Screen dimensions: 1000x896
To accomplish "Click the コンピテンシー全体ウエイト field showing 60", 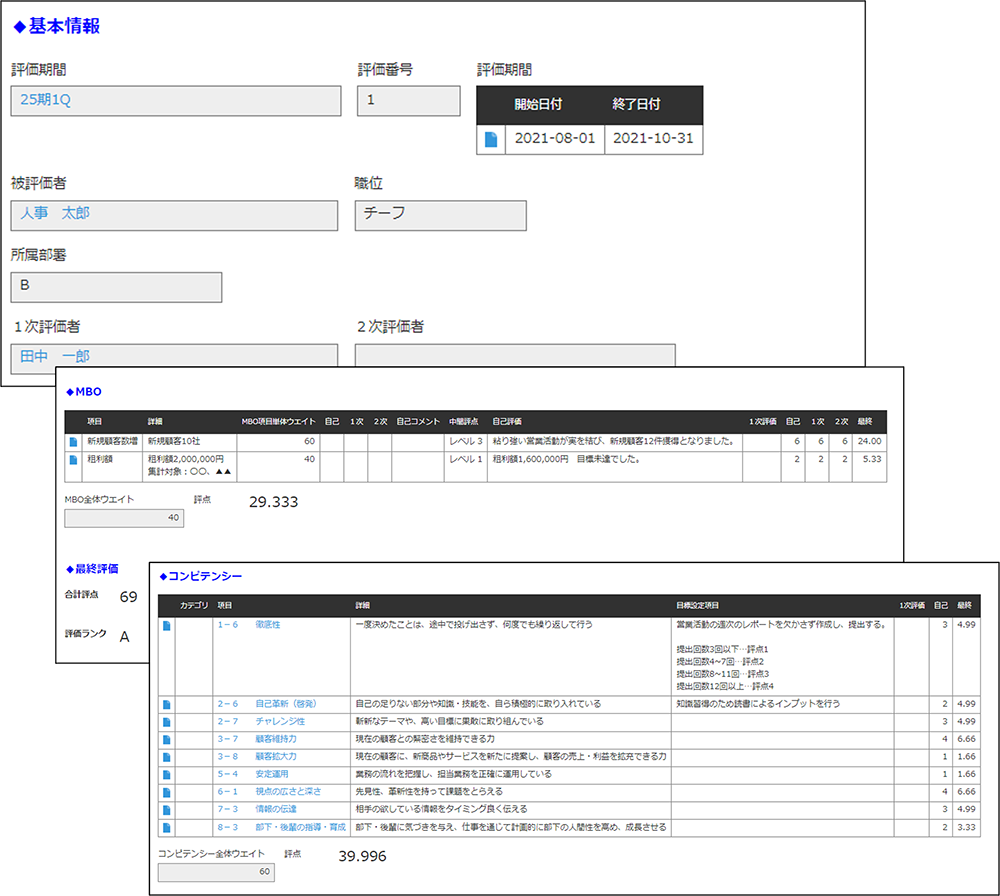I will pos(215,872).
